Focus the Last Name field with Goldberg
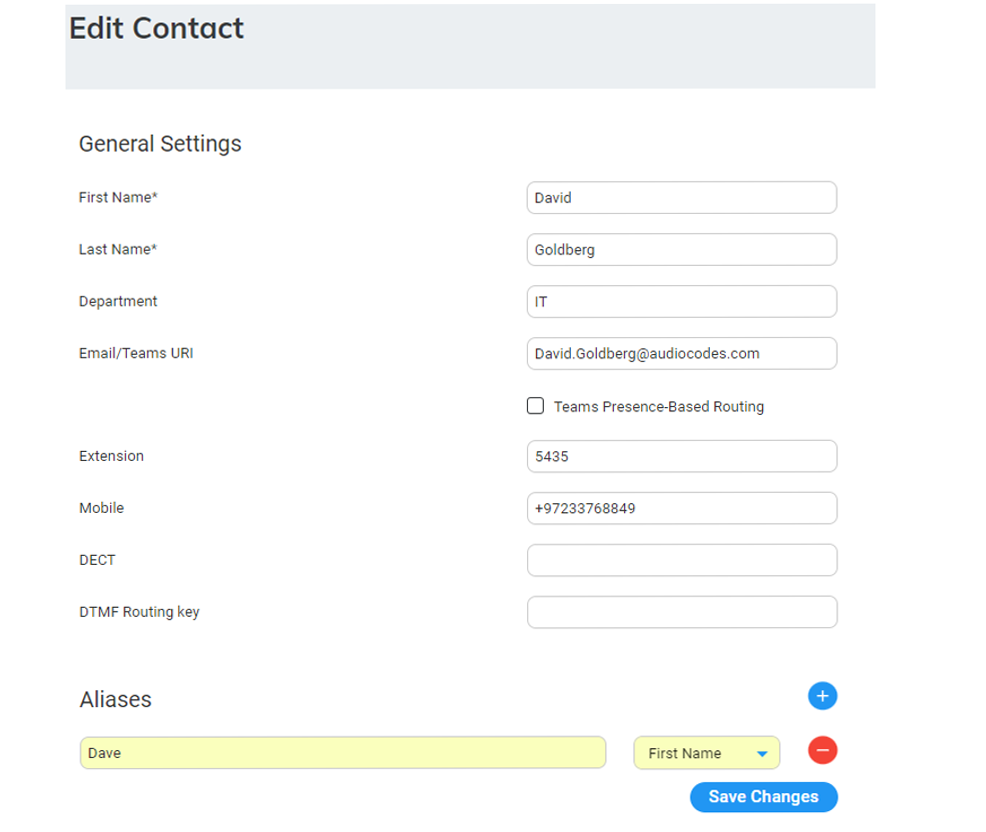This screenshot has width=986, height=832. [x=681, y=250]
